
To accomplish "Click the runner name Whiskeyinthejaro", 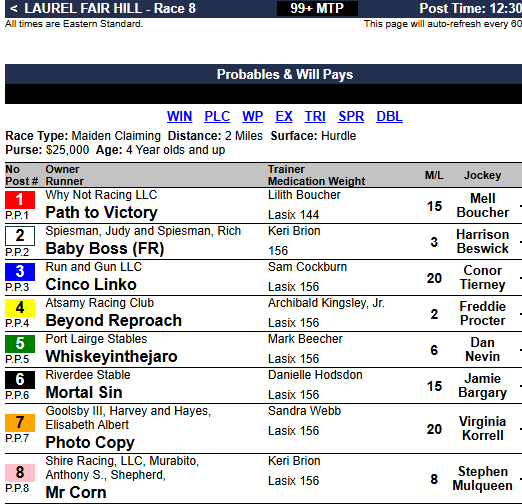I will [x=111, y=357].
